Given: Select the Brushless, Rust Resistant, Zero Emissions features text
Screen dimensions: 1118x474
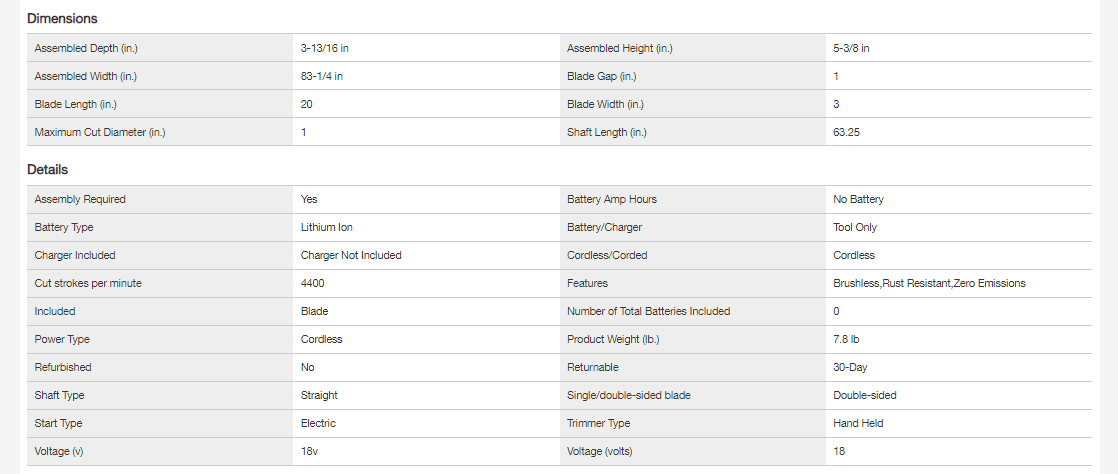Looking at the screenshot, I should click(x=929, y=284).
